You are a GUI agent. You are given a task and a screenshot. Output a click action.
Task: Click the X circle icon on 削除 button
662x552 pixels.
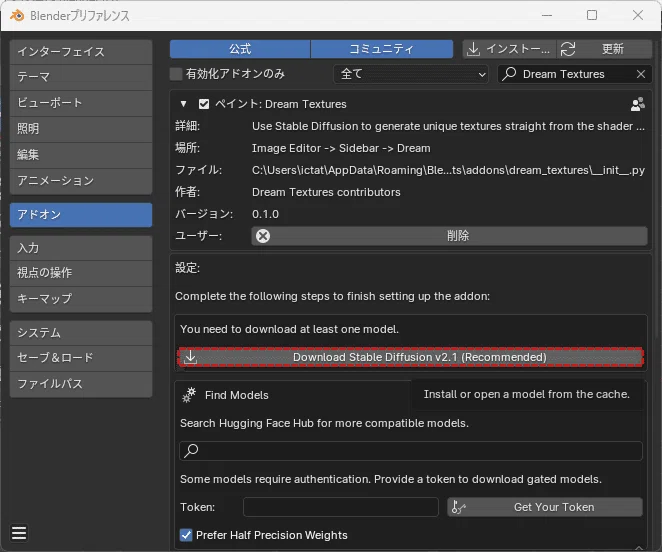(x=263, y=236)
